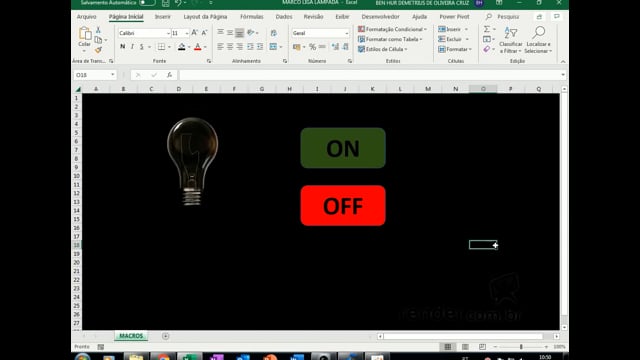
Task: Apply underline with the S button
Action: [x=142, y=47]
